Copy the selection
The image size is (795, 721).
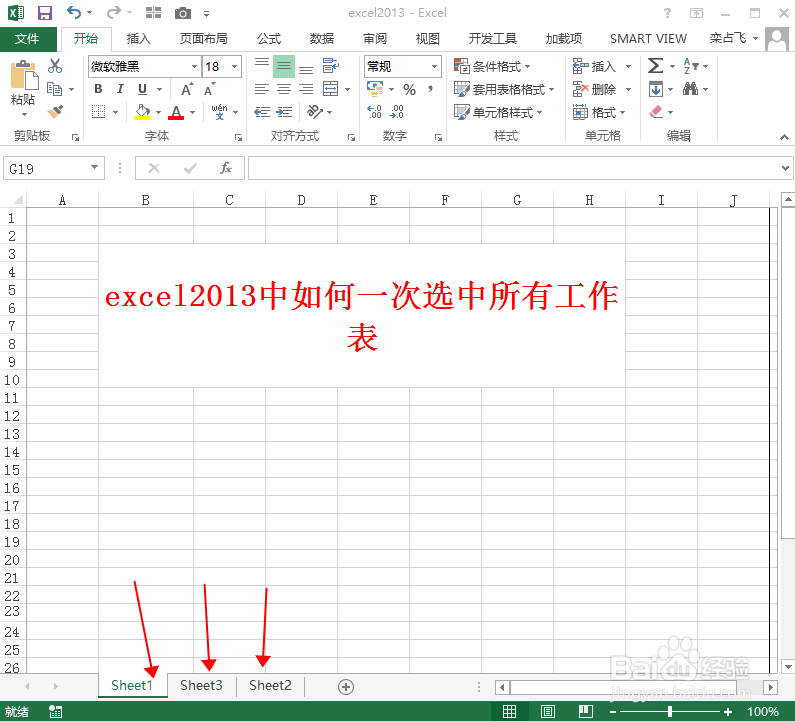[x=55, y=89]
